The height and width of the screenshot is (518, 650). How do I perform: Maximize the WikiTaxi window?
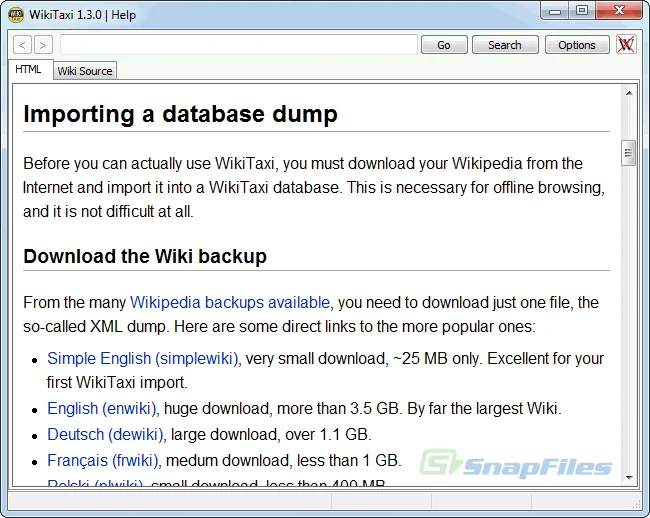click(x=582, y=11)
